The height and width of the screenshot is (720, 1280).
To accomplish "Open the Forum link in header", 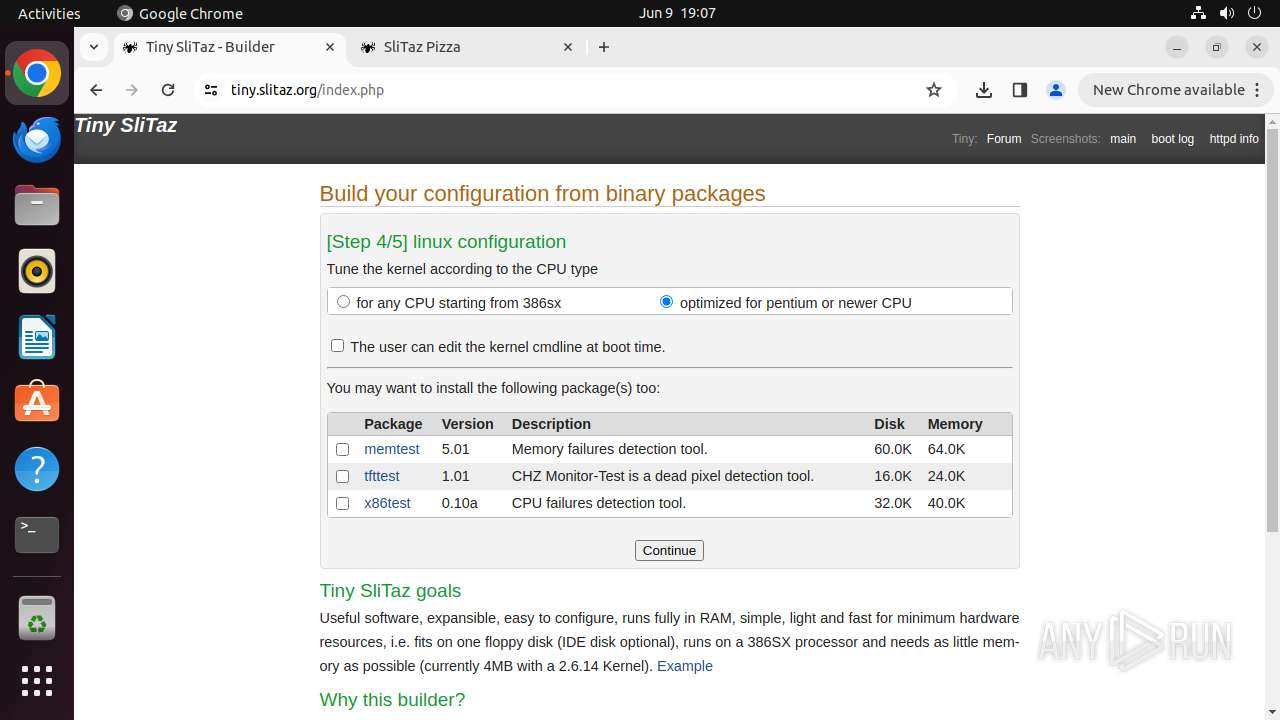I will [1004, 139].
